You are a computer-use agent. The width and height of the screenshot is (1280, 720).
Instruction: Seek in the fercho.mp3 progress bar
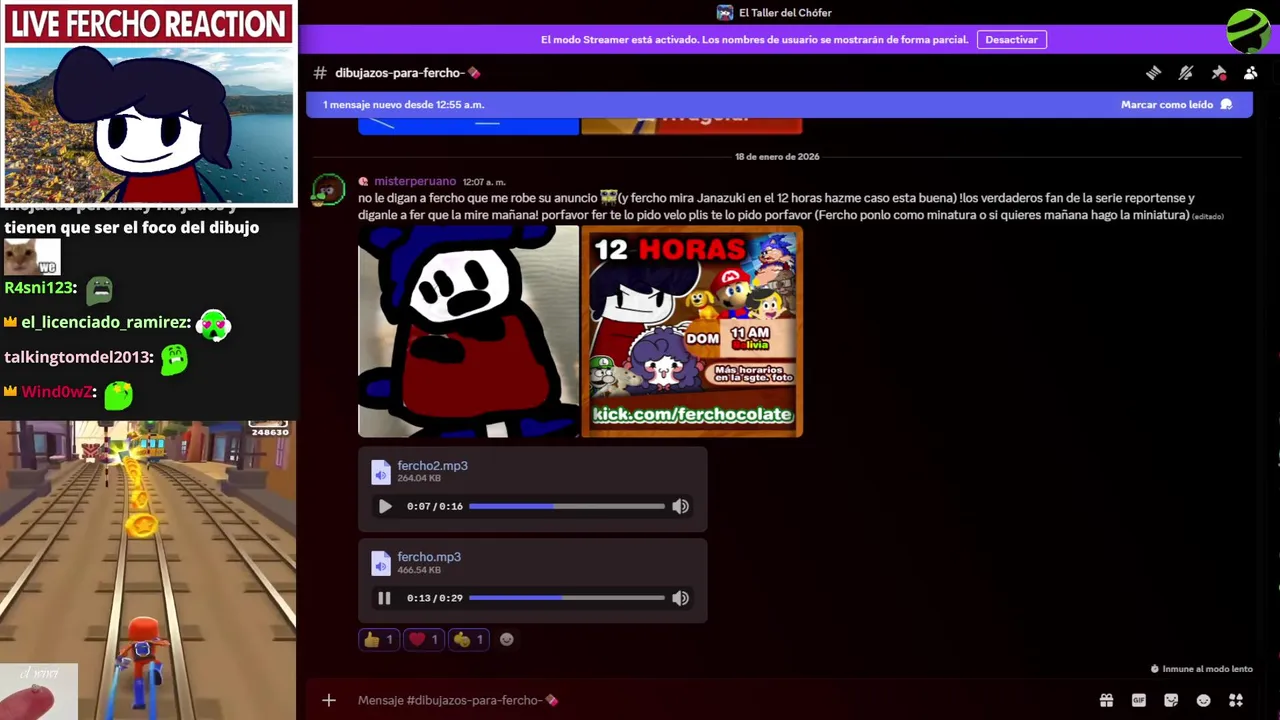(567, 598)
